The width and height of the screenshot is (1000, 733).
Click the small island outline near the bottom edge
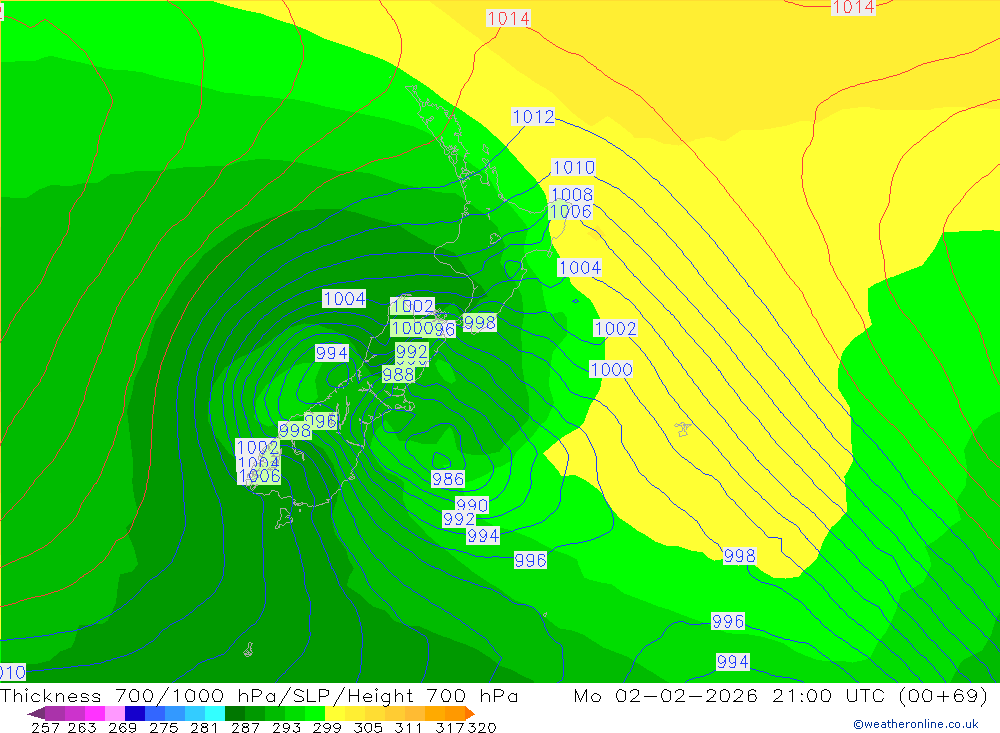point(249,649)
